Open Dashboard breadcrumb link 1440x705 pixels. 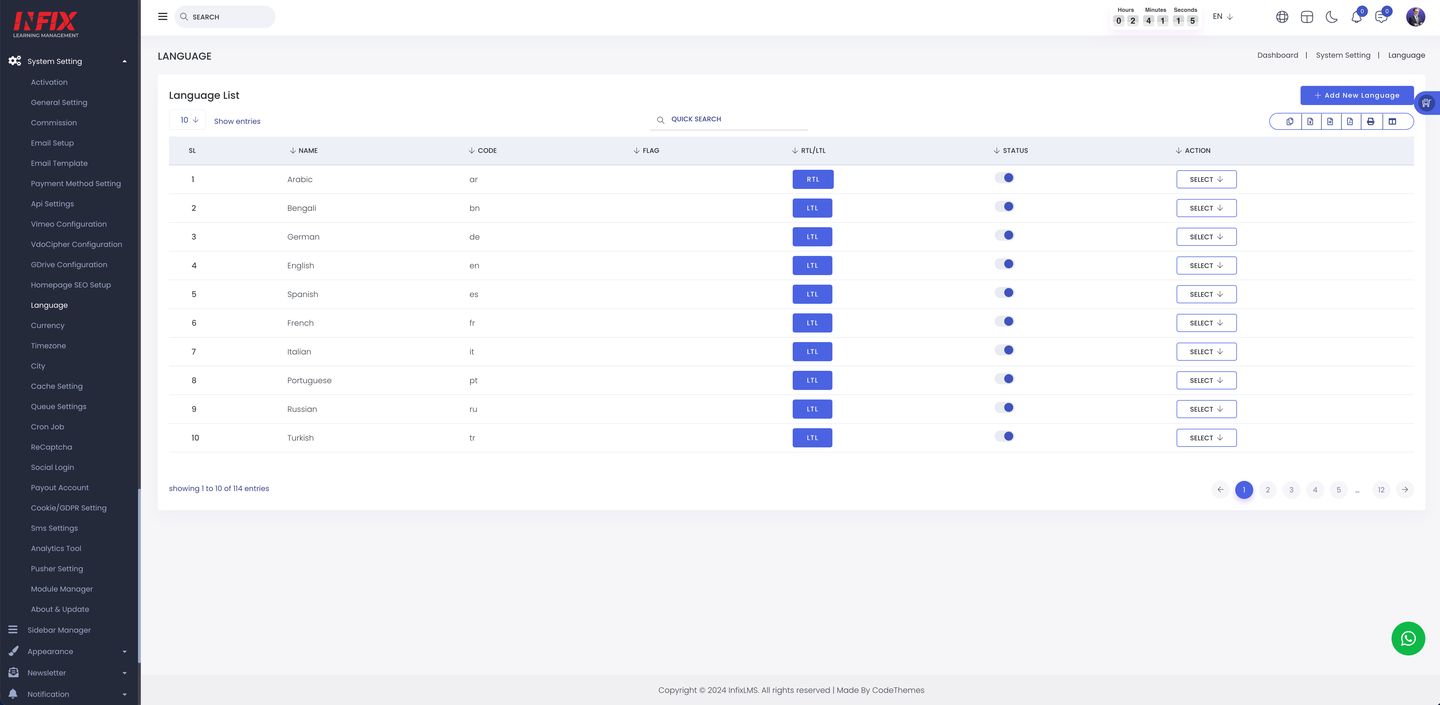tap(1278, 56)
